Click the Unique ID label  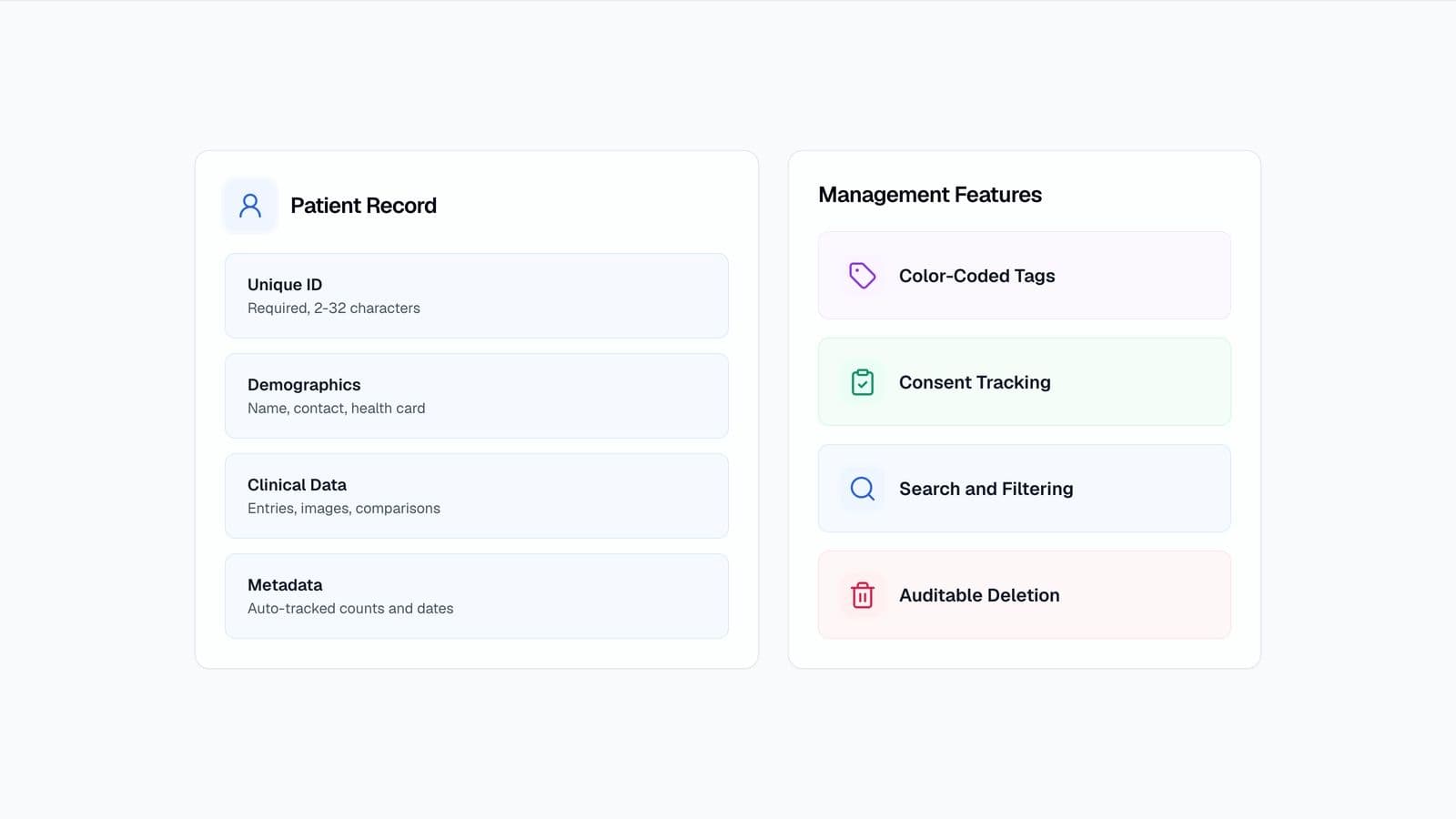[x=285, y=285]
